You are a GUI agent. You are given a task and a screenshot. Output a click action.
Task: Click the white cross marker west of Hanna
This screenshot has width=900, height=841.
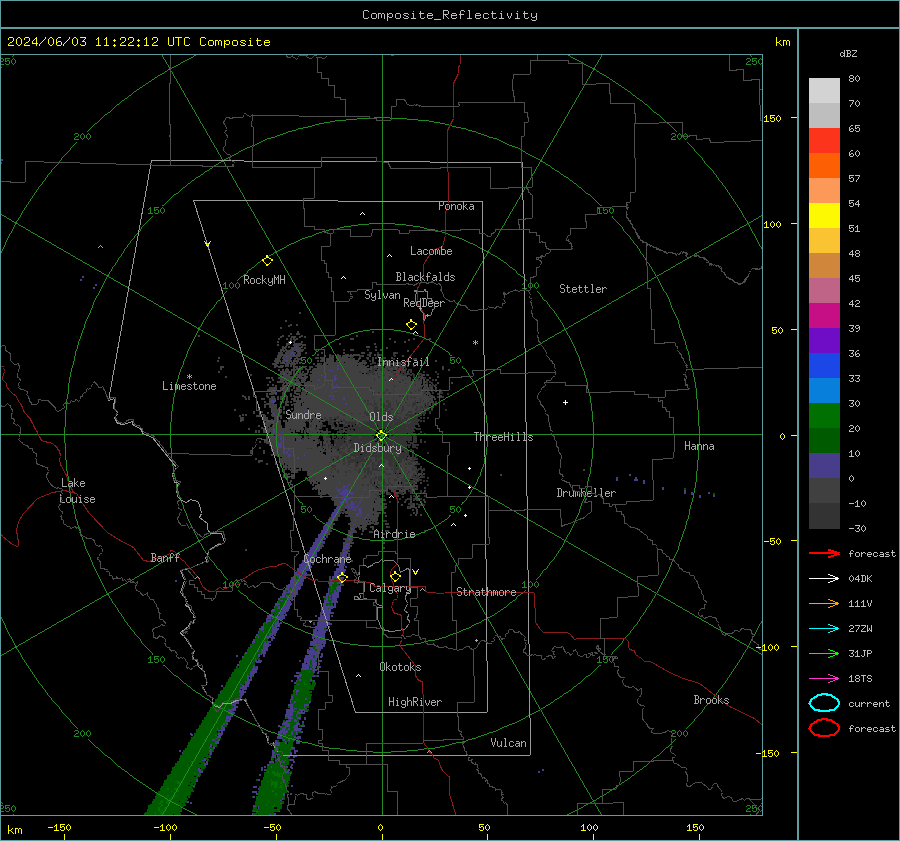(565, 402)
